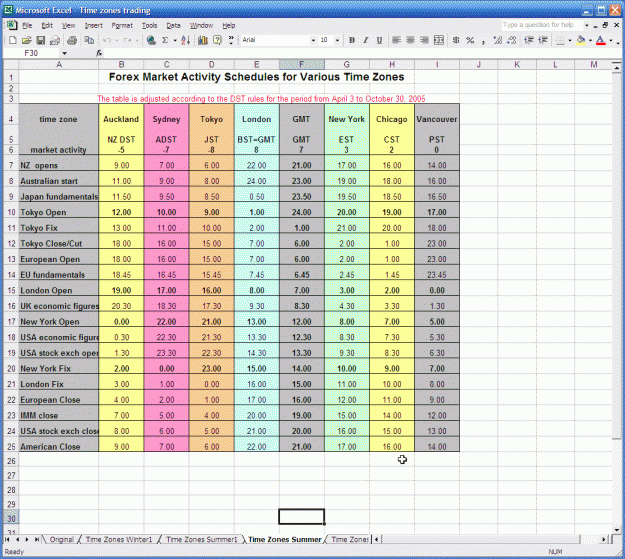Click first sheet tab scroll button
This screenshot has height=559, width=625.
[x=8, y=539]
